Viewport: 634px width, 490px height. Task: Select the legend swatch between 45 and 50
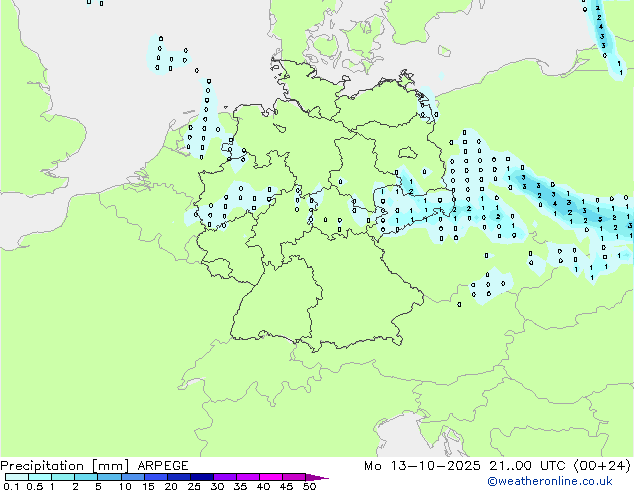(294, 477)
